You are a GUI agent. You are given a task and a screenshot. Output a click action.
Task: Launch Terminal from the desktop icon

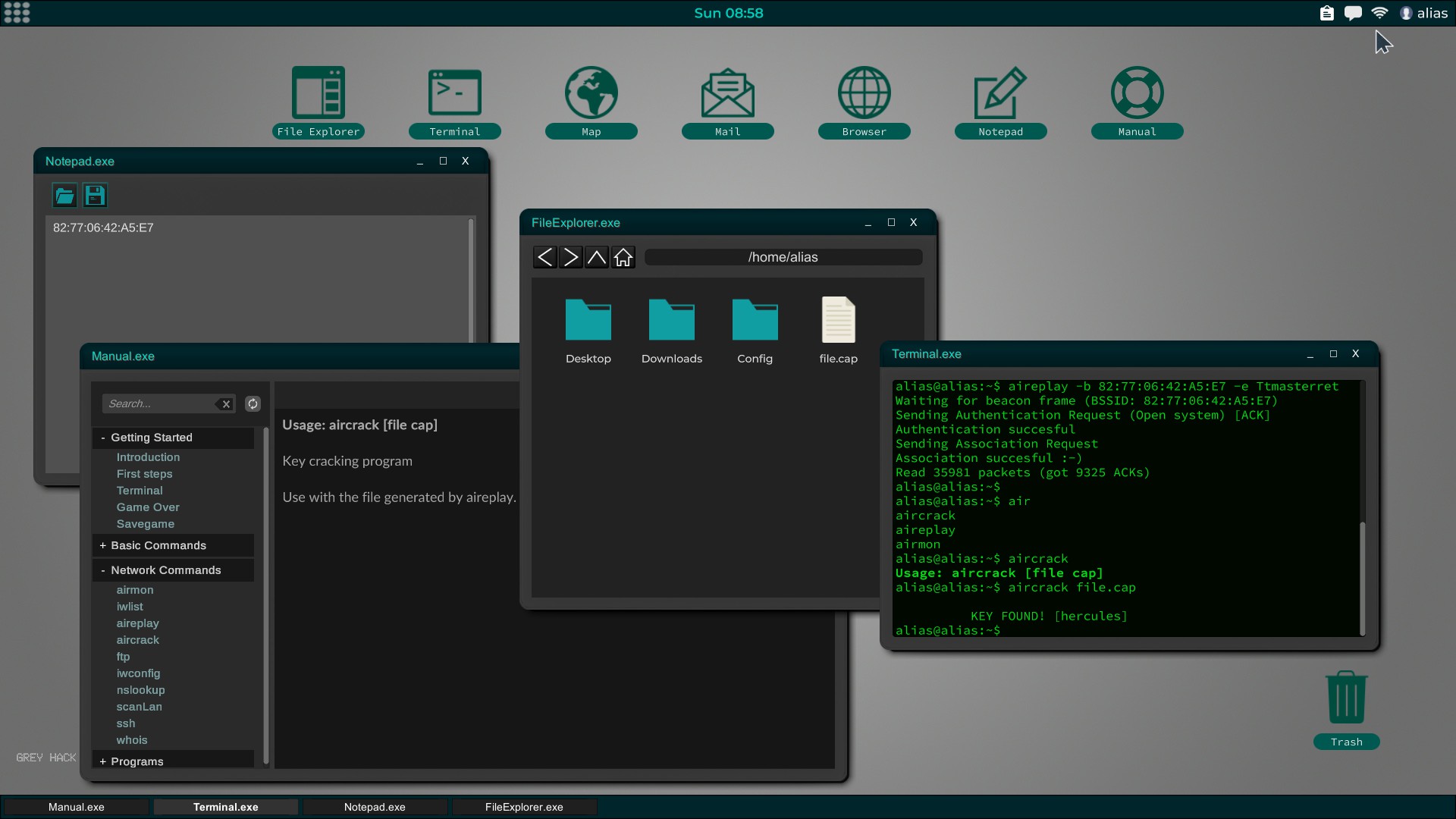pos(454,92)
